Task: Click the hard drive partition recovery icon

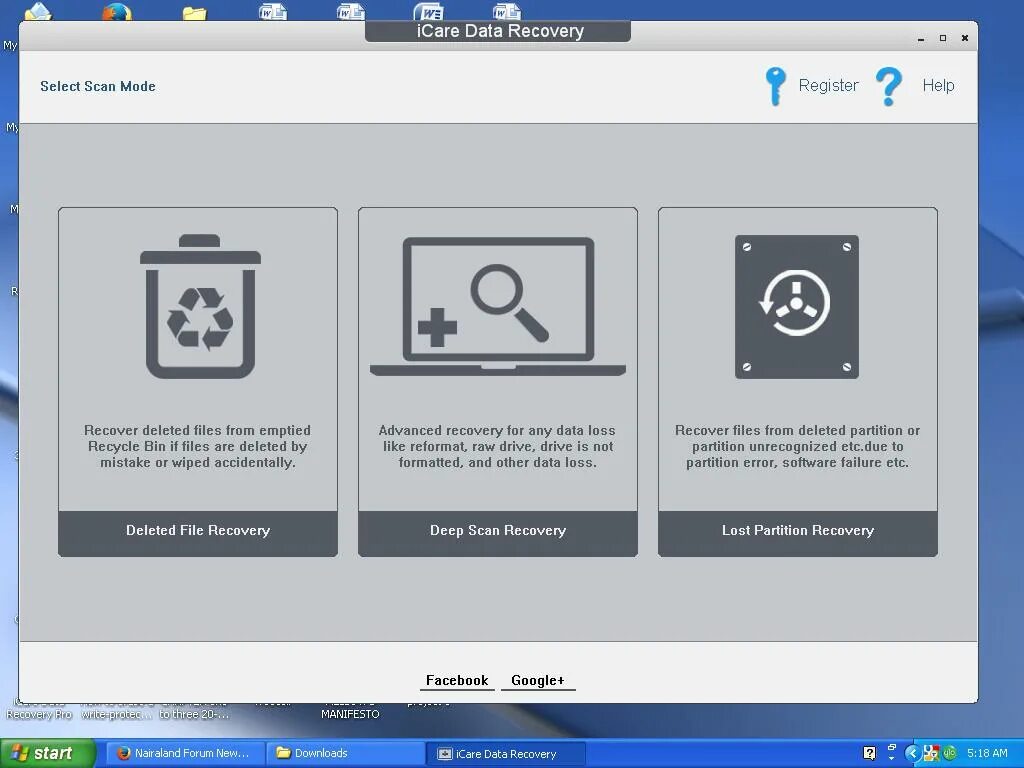Action: [797, 306]
